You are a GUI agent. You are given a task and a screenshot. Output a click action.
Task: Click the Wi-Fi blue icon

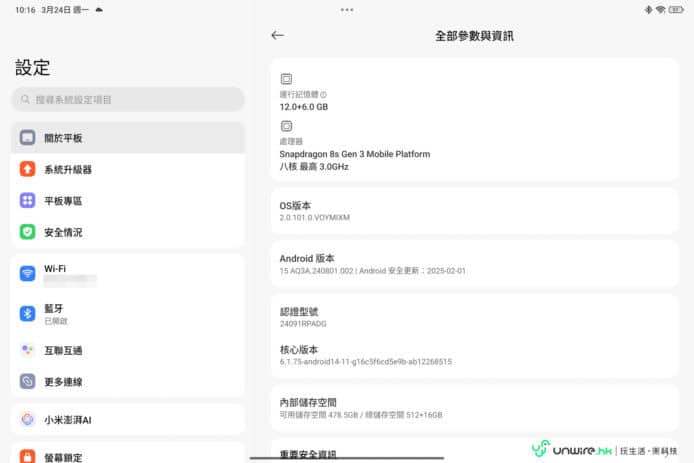click(x=28, y=274)
